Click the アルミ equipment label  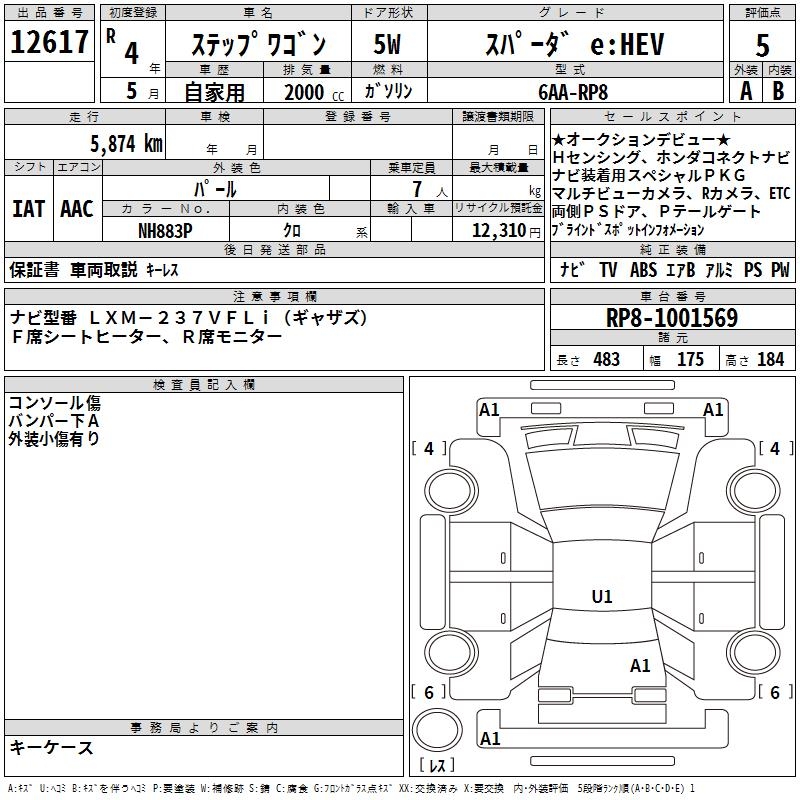coord(719,269)
